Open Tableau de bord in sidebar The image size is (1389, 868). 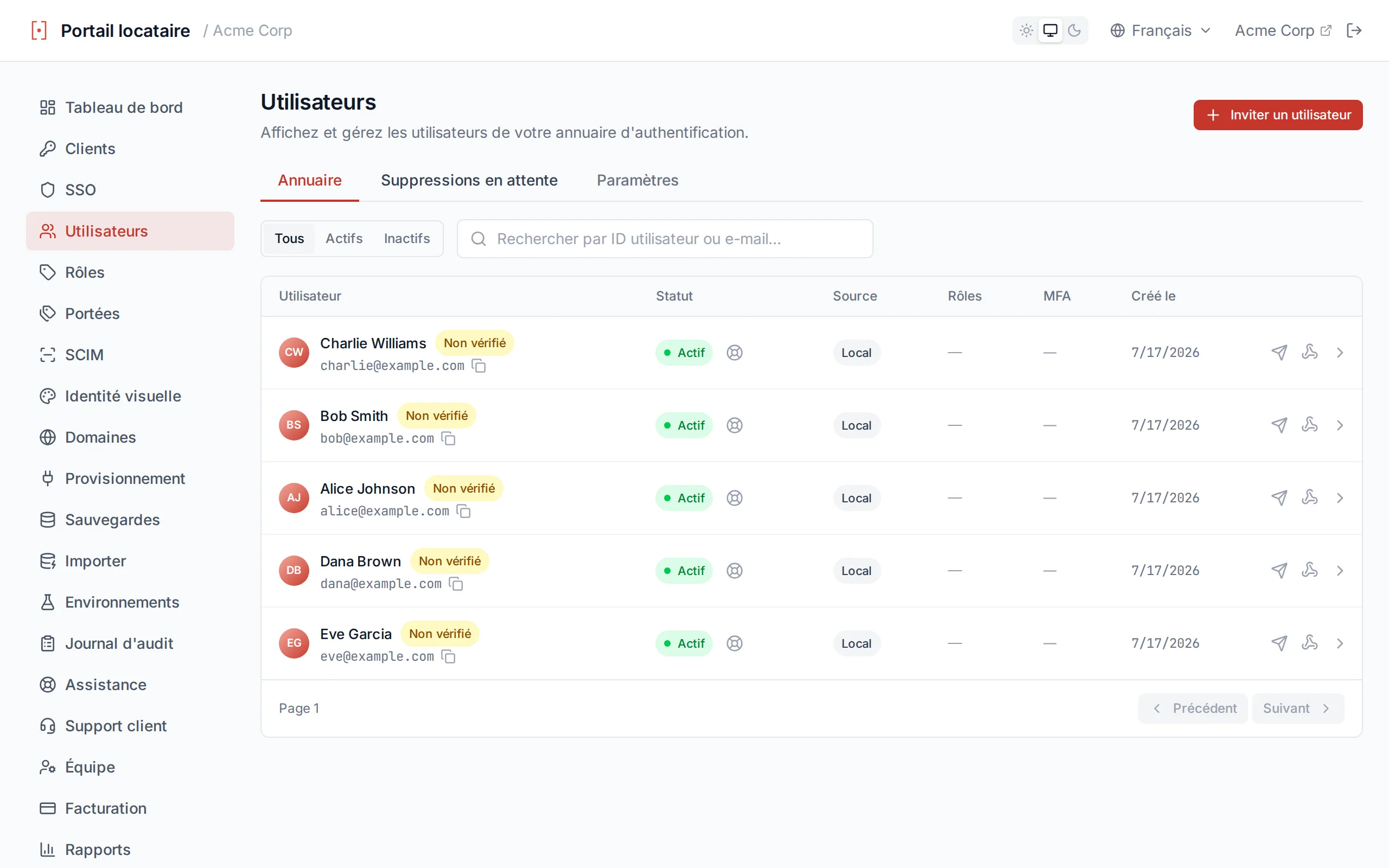(x=130, y=107)
